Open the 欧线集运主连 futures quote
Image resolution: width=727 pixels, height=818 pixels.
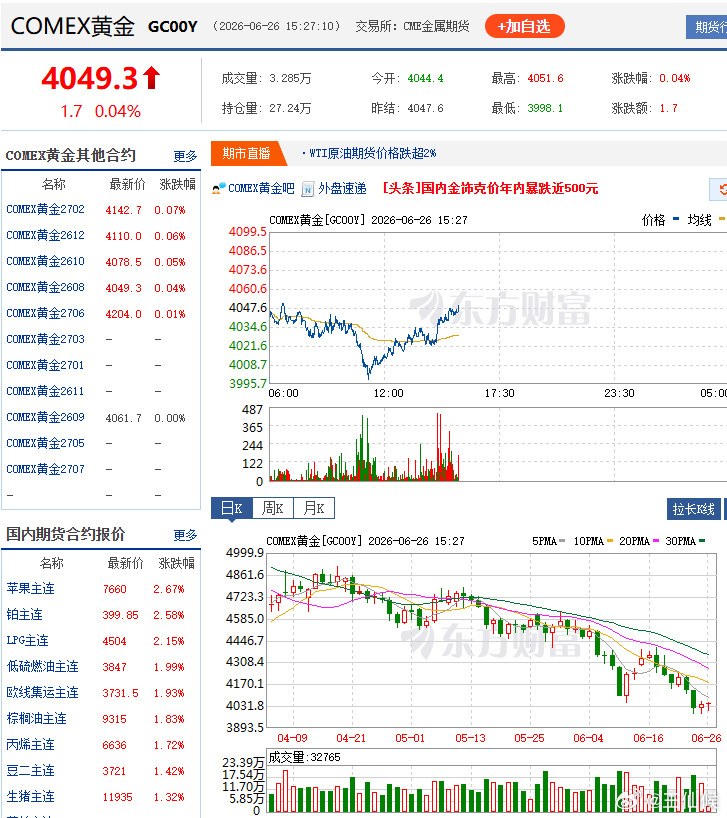(42, 693)
